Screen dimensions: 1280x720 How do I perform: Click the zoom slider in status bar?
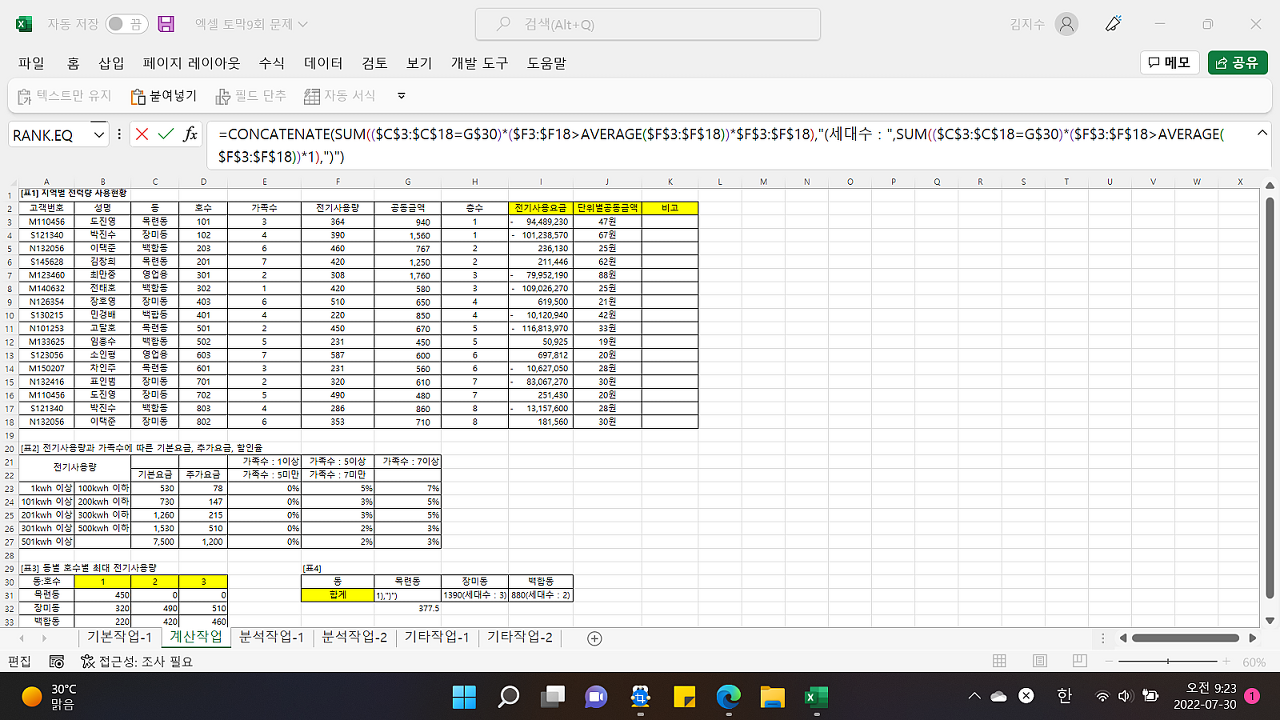click(x=1170, y=661)
